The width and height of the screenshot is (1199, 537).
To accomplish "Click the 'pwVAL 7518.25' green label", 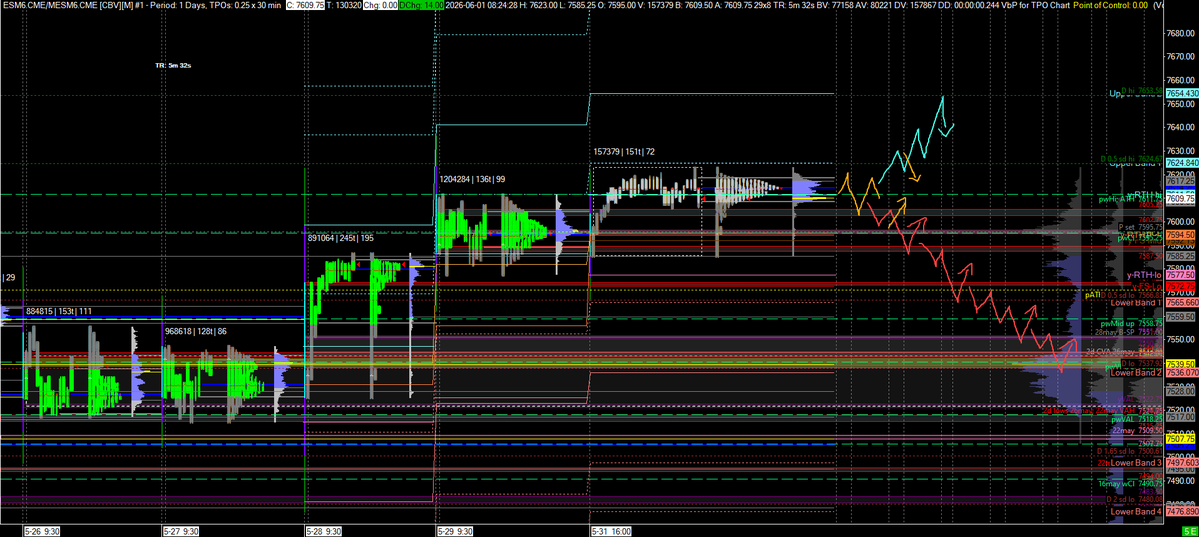I will [1138, 419].
